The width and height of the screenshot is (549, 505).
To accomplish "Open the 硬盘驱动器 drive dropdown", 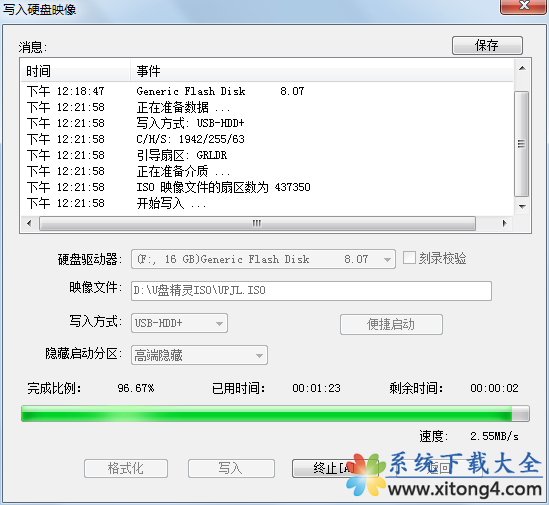I will pos(263,259).
